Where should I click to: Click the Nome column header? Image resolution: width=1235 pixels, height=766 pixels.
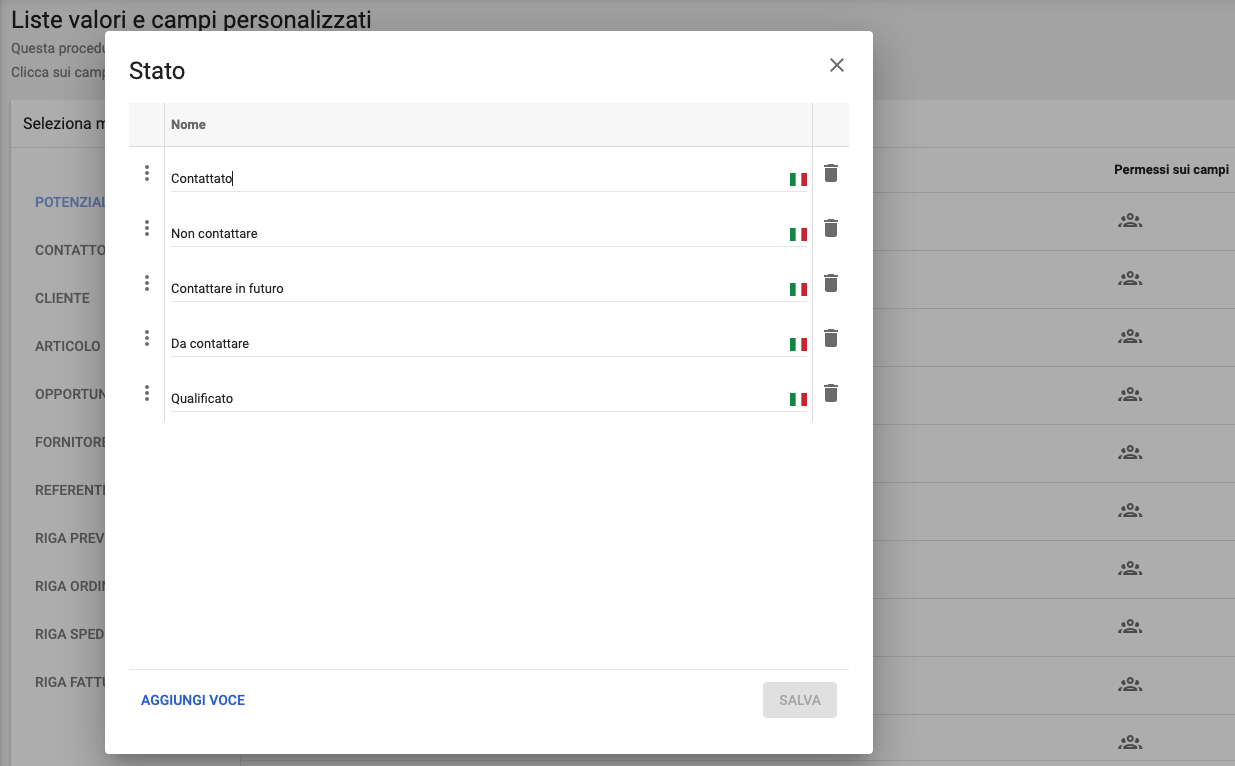[189, 125]
